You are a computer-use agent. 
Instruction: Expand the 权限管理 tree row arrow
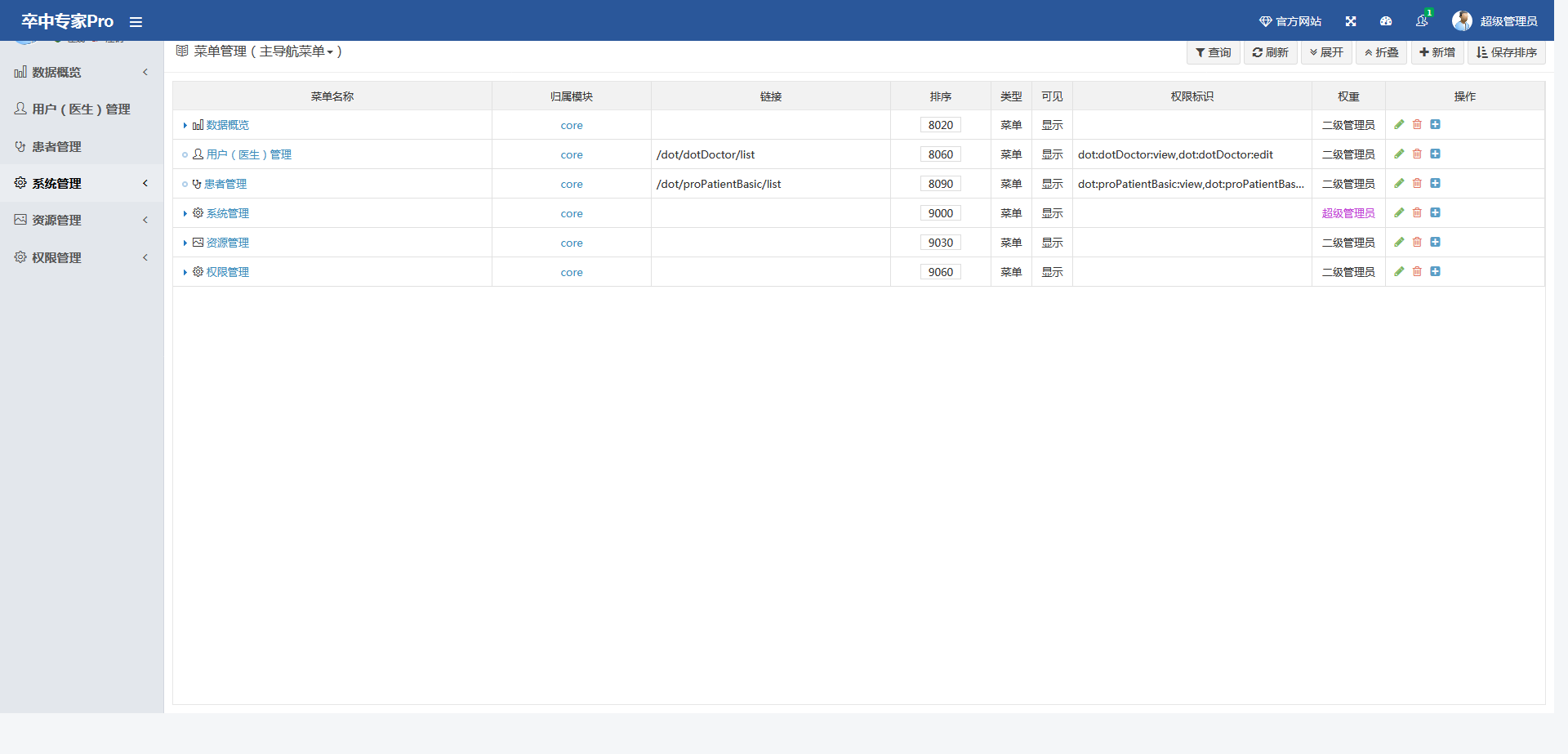pyautogui.click(x=185, y=272)
